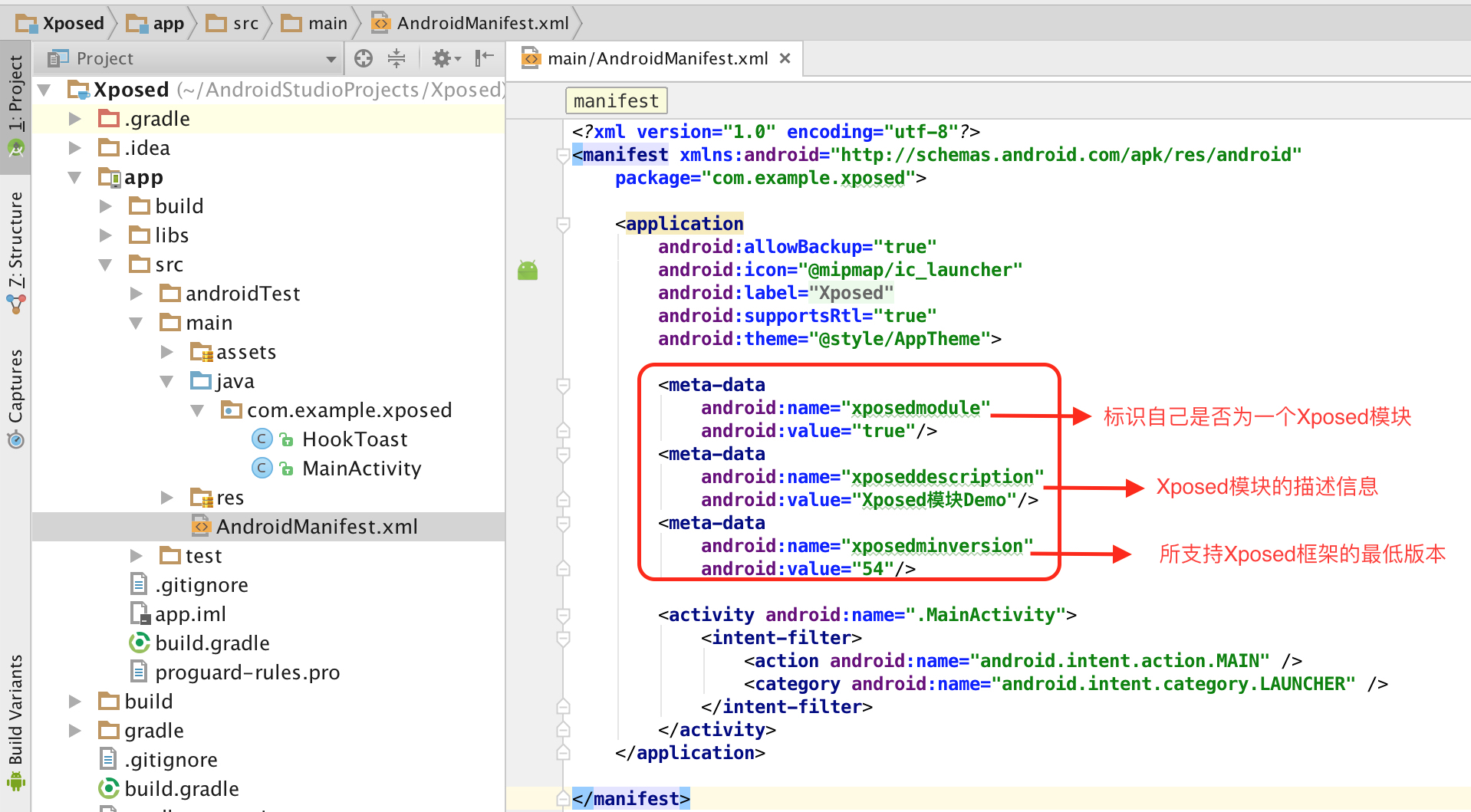Select proguard-rules.pro in the tree

tap(247, 672)
